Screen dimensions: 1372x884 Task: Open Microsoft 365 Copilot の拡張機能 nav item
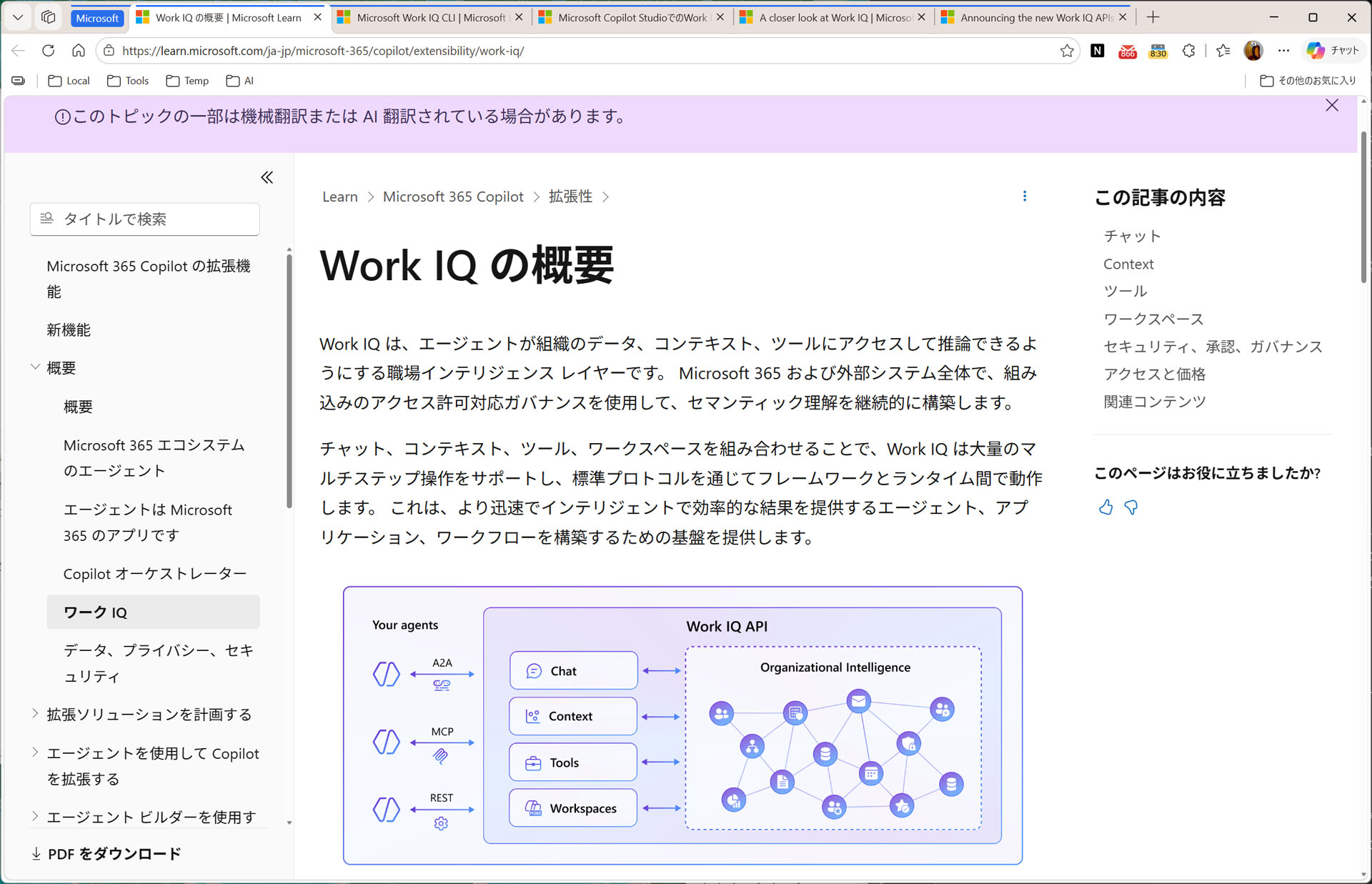pos(149,279)
